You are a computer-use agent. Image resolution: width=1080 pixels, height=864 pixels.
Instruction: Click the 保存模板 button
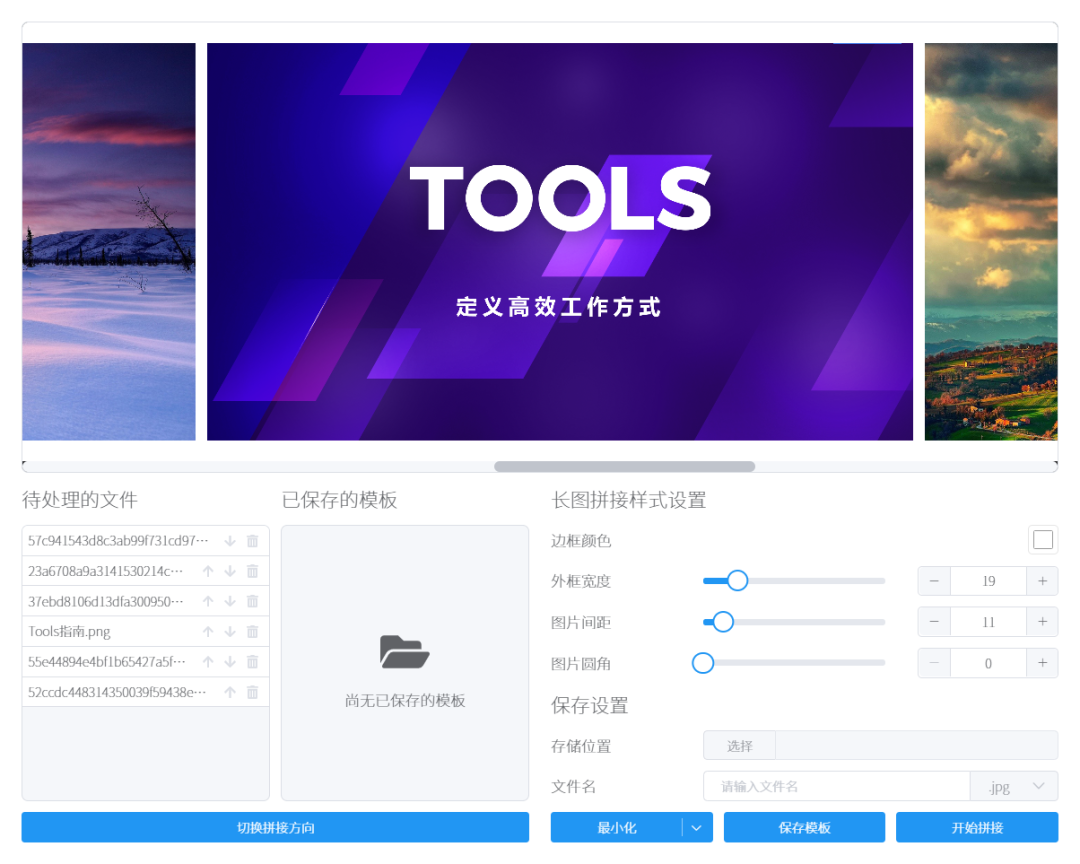(x=804, y=828)
